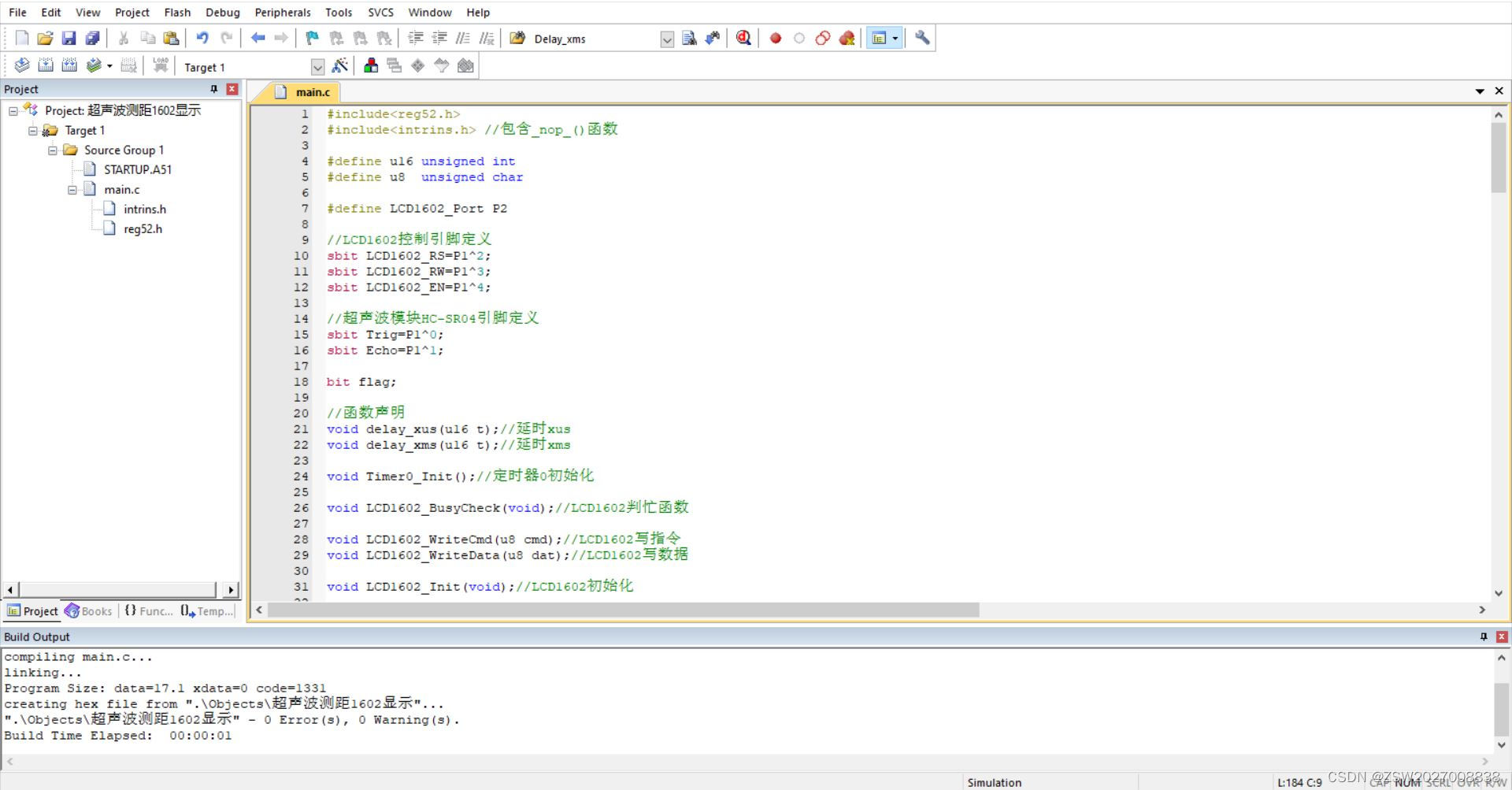
Task: Collapse the Source Group 1 node
Action: point(53,150)
